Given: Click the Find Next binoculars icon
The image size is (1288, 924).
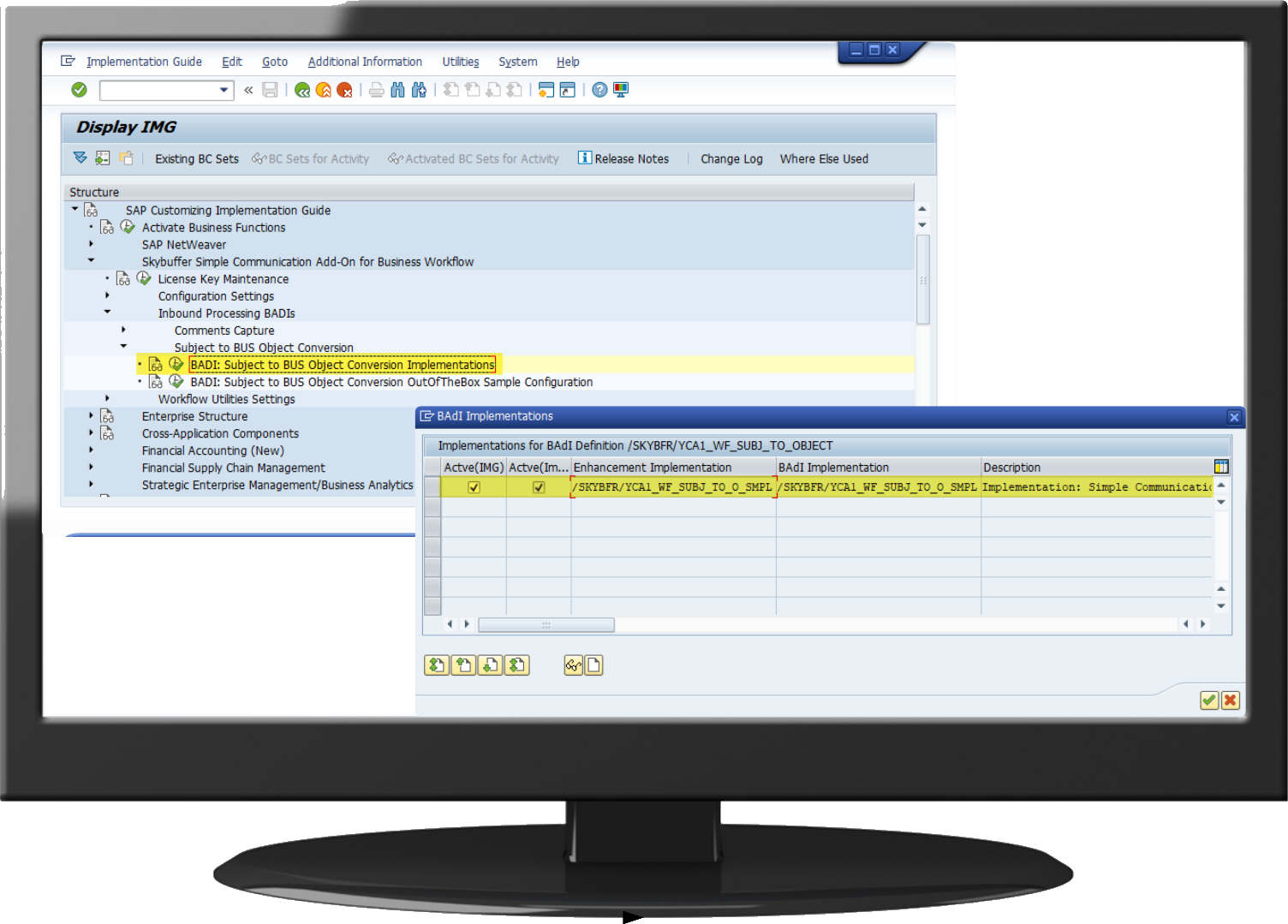Looking at the screenshot, I should point(419,90).
